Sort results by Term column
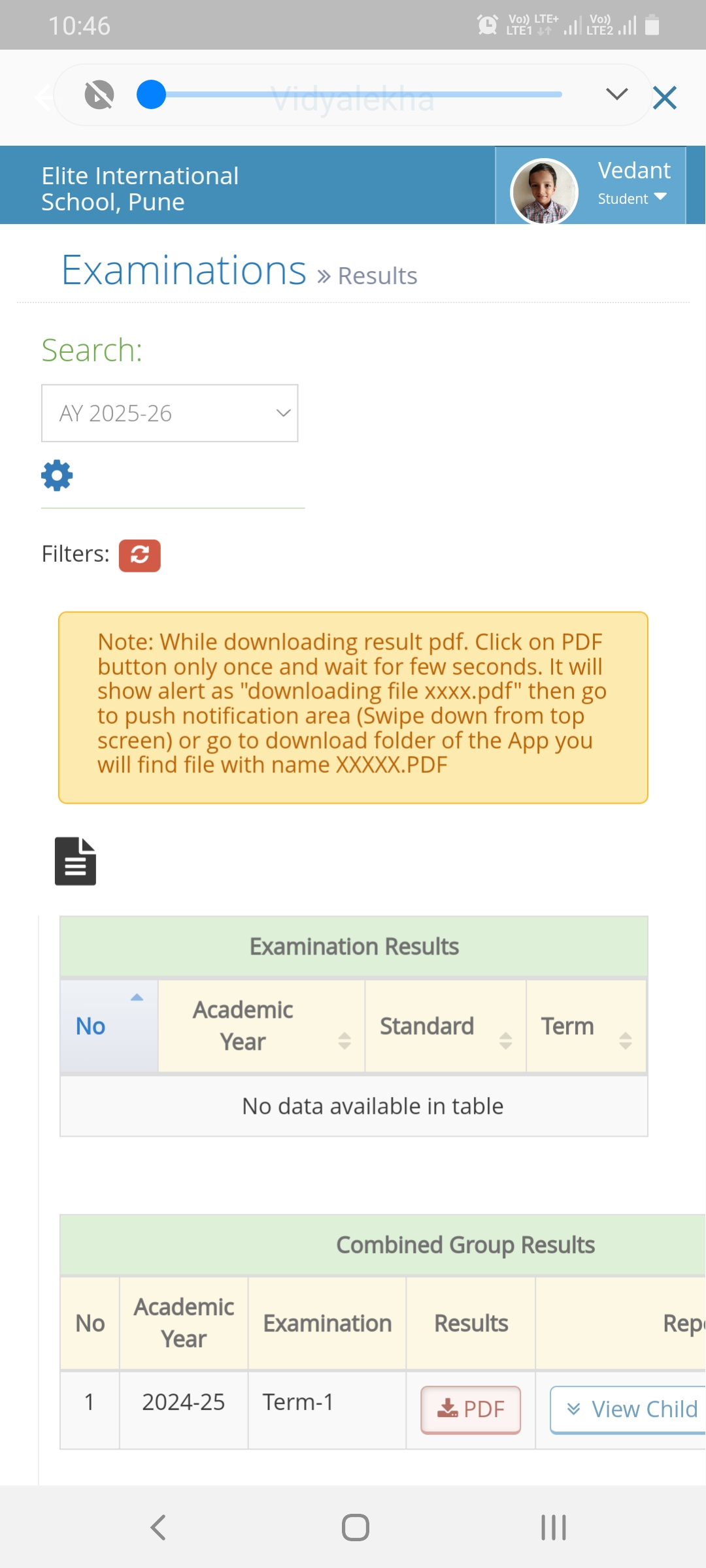 coord(586,1026)
